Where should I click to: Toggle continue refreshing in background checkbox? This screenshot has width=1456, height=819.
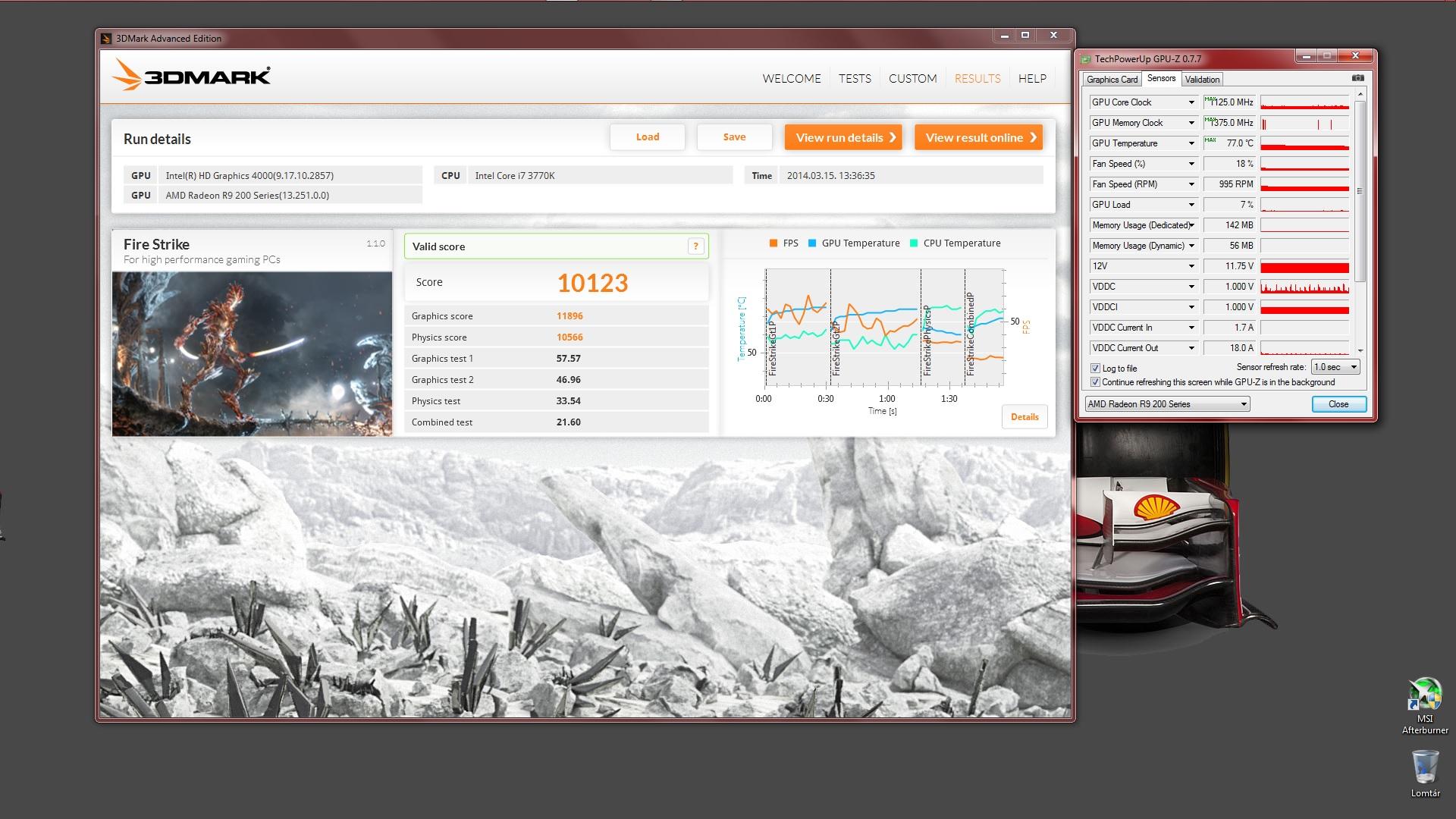(x=1095, y=382)
